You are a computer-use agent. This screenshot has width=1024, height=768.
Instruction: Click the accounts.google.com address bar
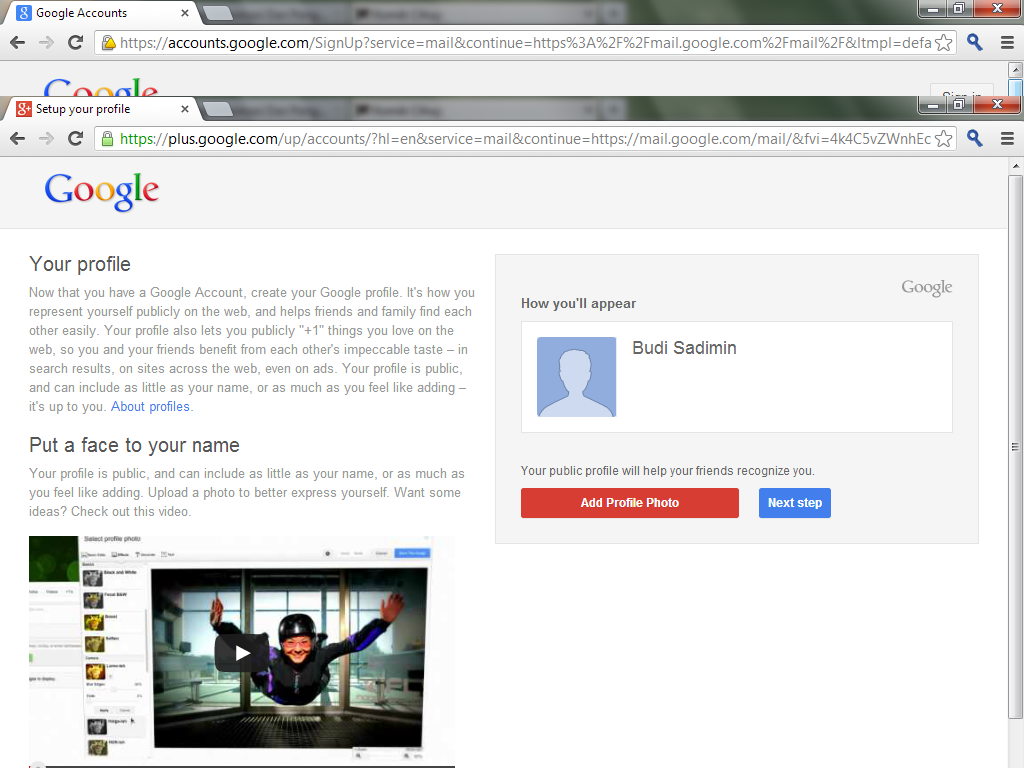point(525,42)
